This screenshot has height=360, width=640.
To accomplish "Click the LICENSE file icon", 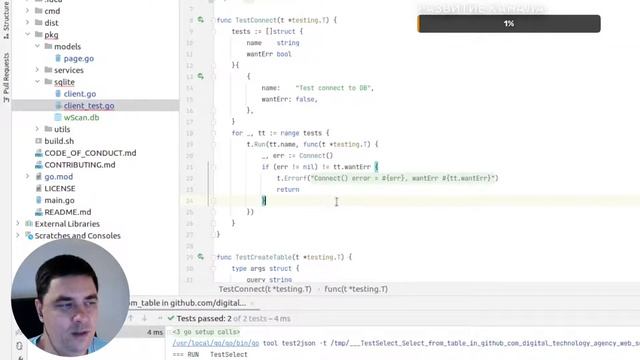I will pos(39,189).
